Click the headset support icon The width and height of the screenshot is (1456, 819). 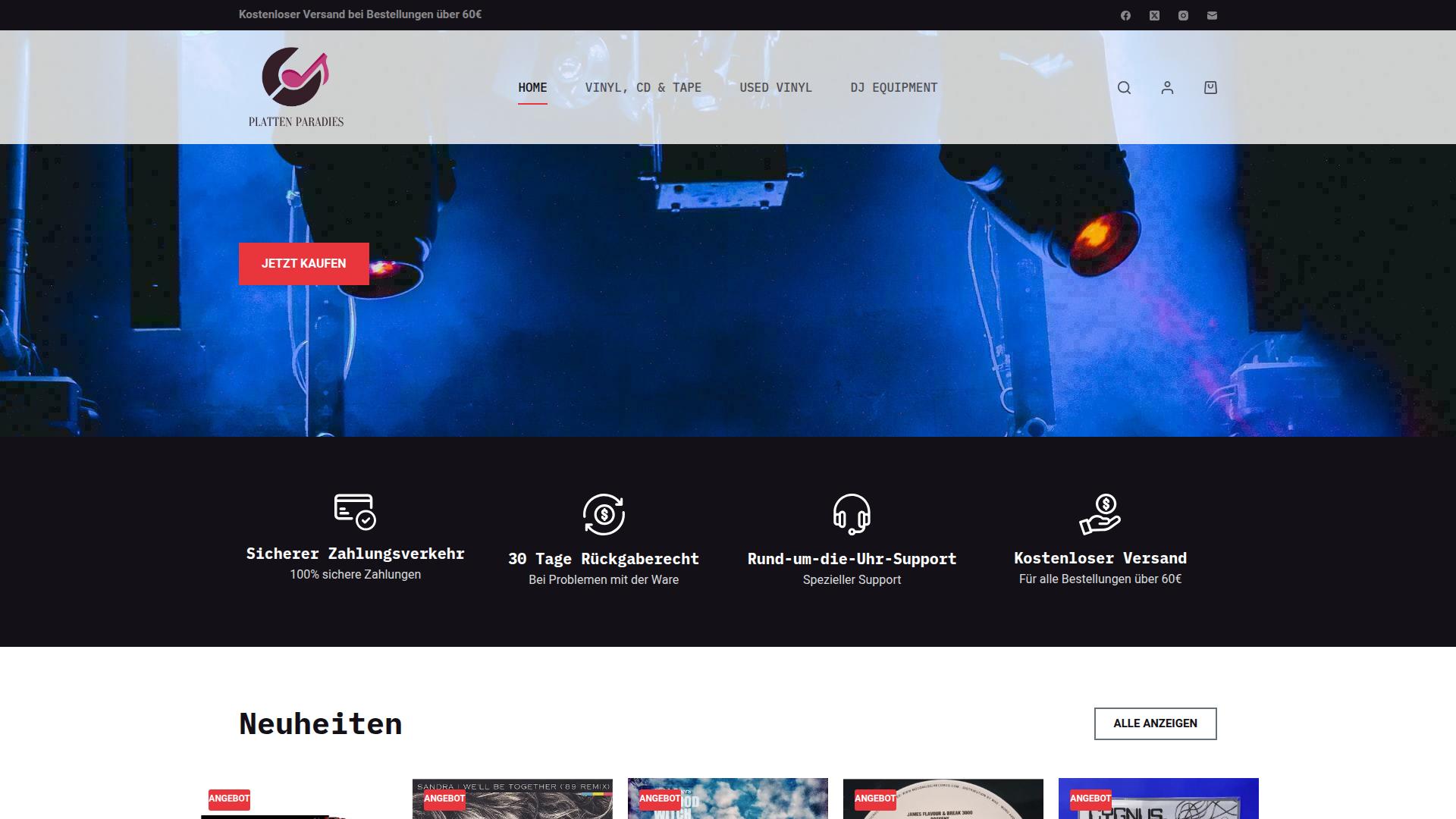852,514
